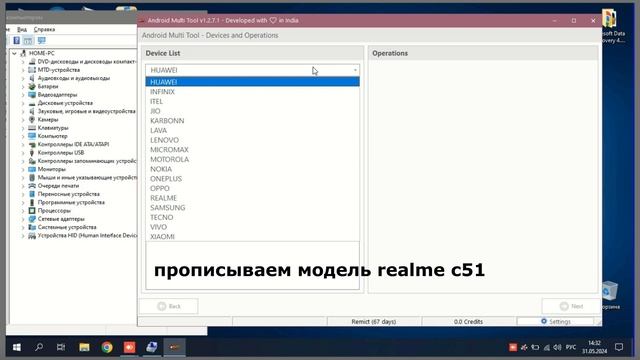This screenshot has height=360, width=640.
Task: Click the 0.0 Credits status entry
Action: pyautogui.click(x=468, y=322)
